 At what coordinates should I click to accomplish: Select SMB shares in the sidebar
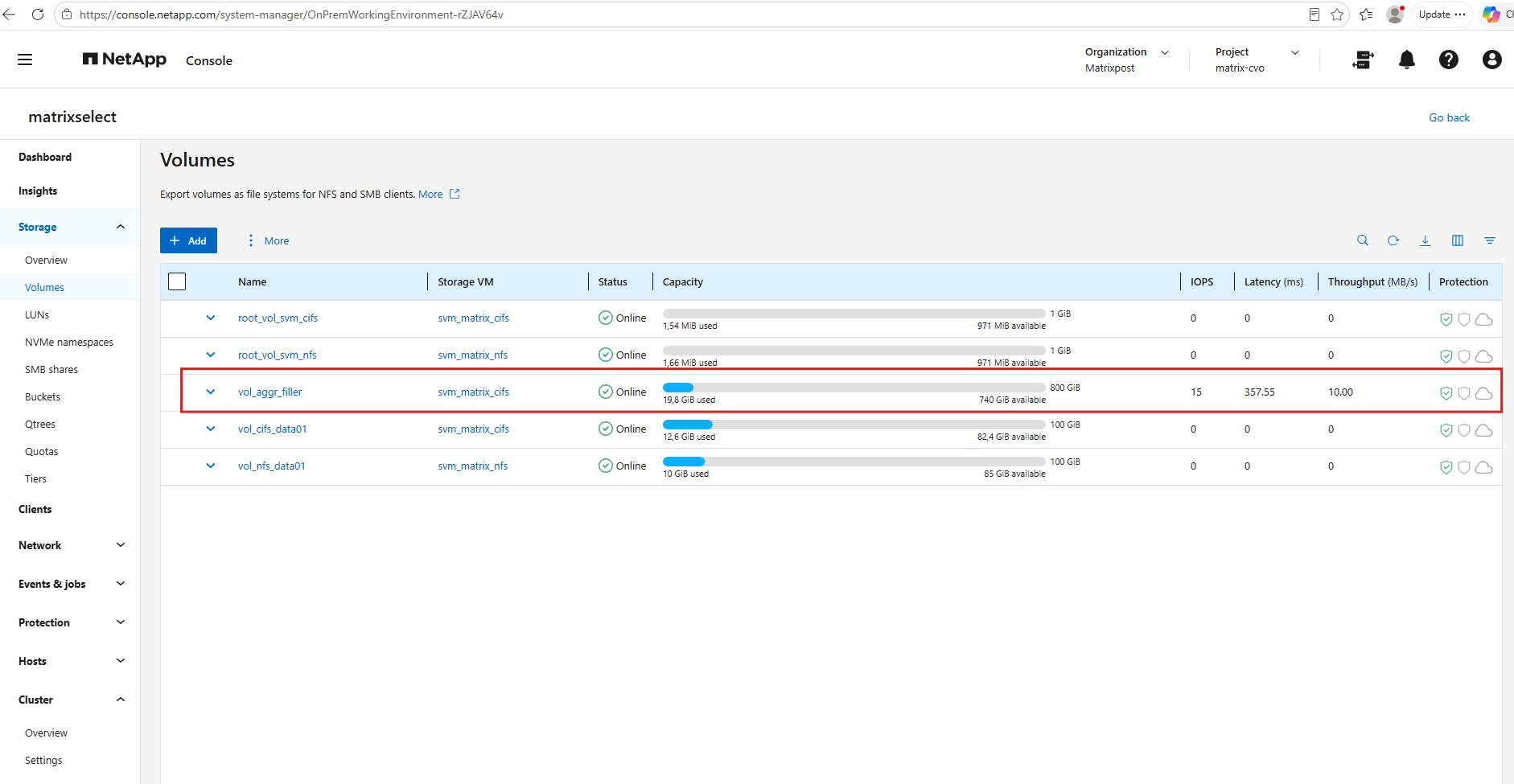[x=51, y=369]
